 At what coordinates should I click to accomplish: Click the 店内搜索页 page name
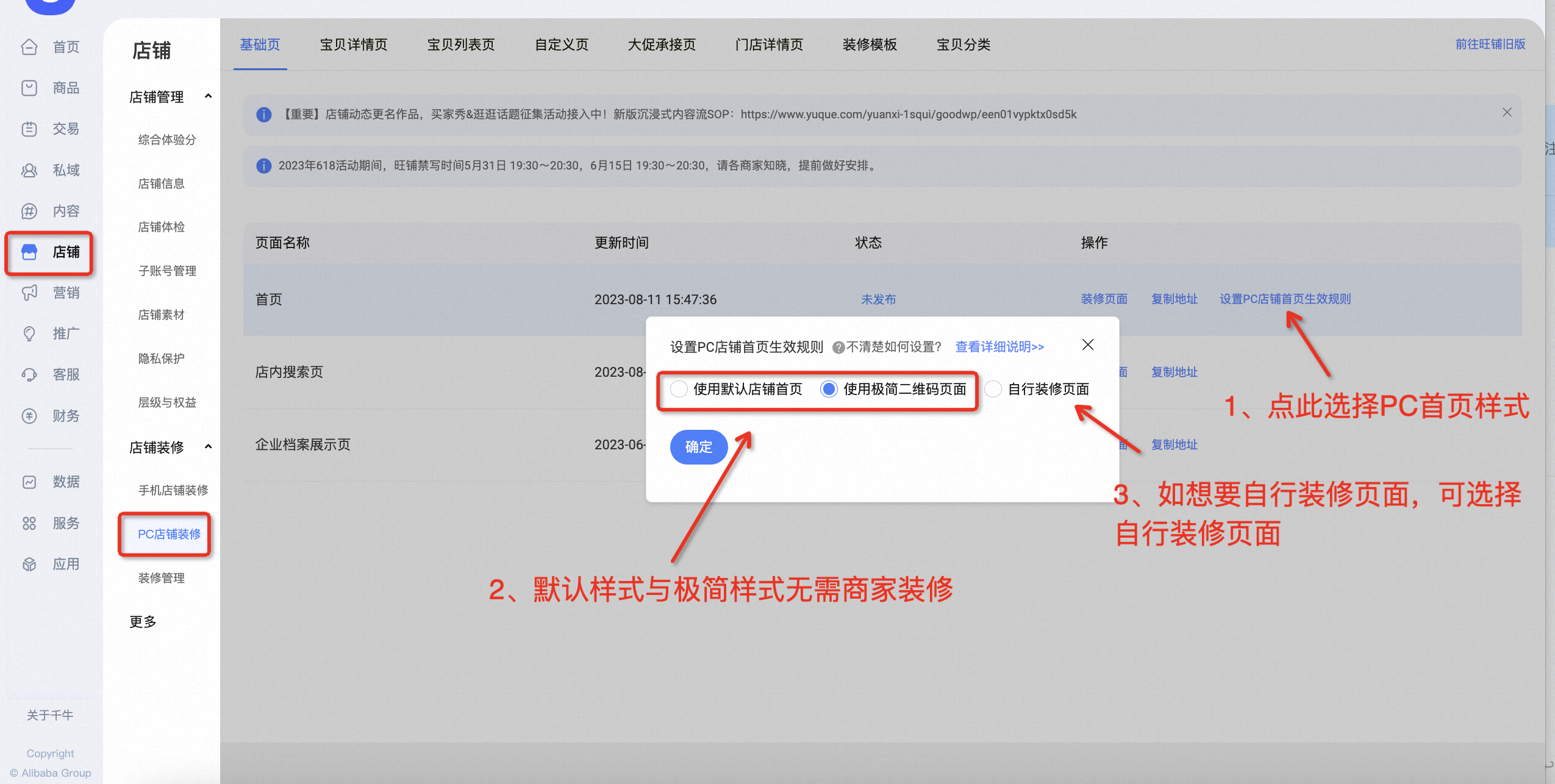pos(289,372)
